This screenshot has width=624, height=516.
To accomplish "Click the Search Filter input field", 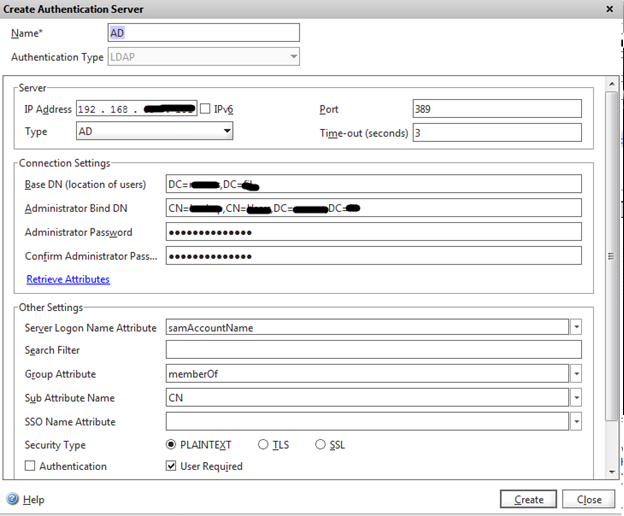I will (374, 350).
